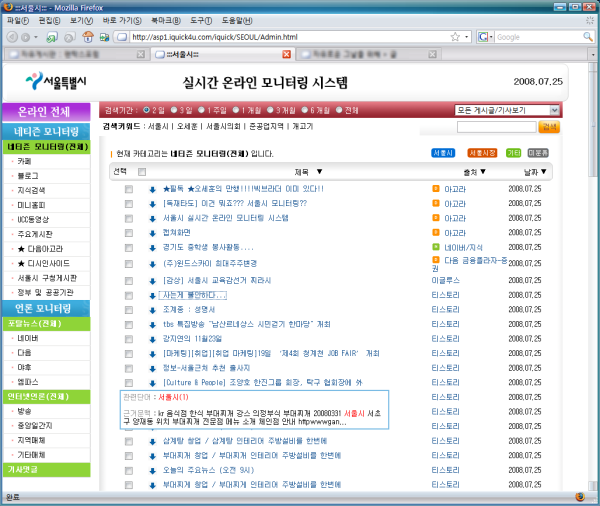Select the 전체 search period radio
The width and height of the screenshot is (600, 506).
click(339, 110)
